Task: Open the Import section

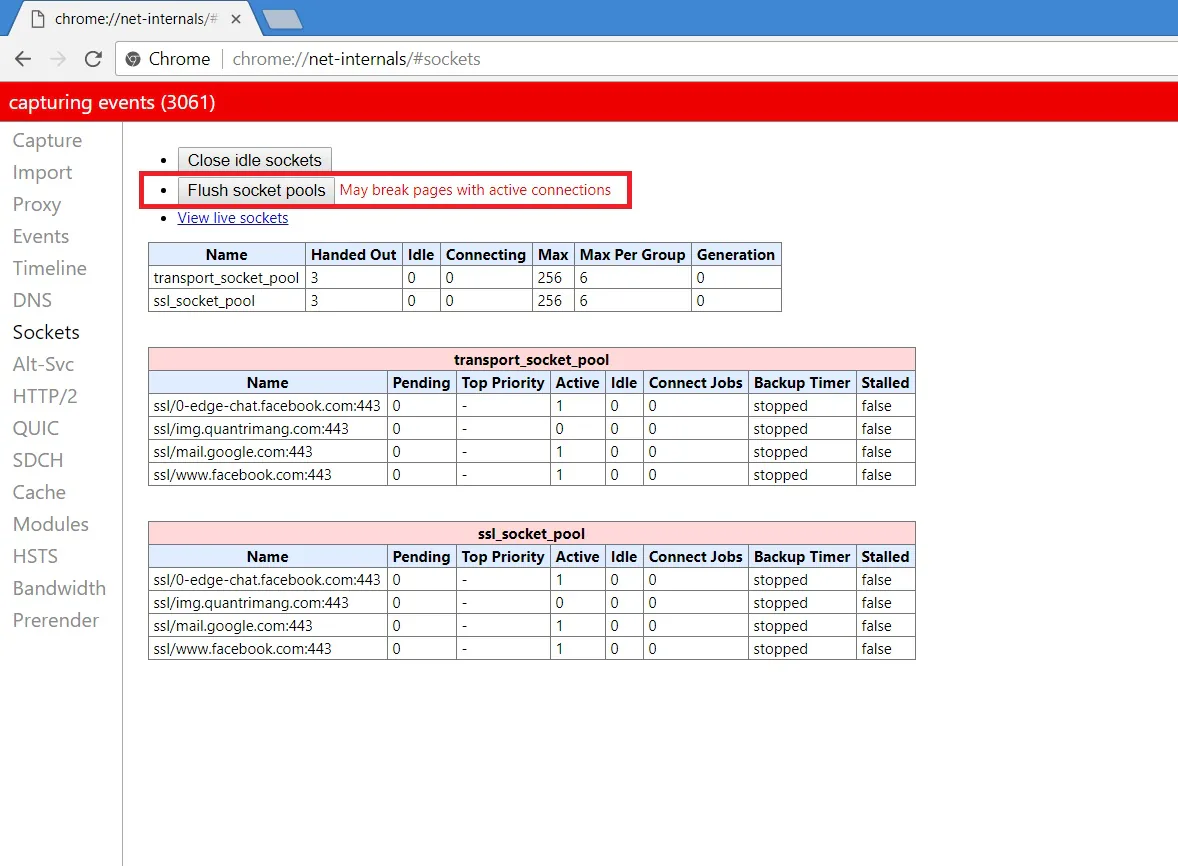Action: pos(42,173)
